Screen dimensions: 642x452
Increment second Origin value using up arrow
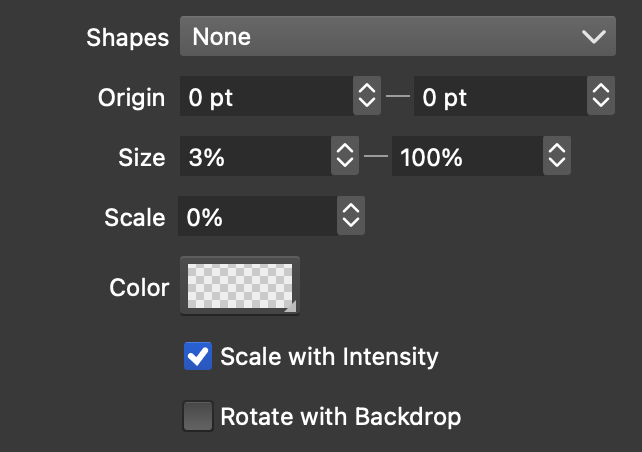tap(600, 90)
